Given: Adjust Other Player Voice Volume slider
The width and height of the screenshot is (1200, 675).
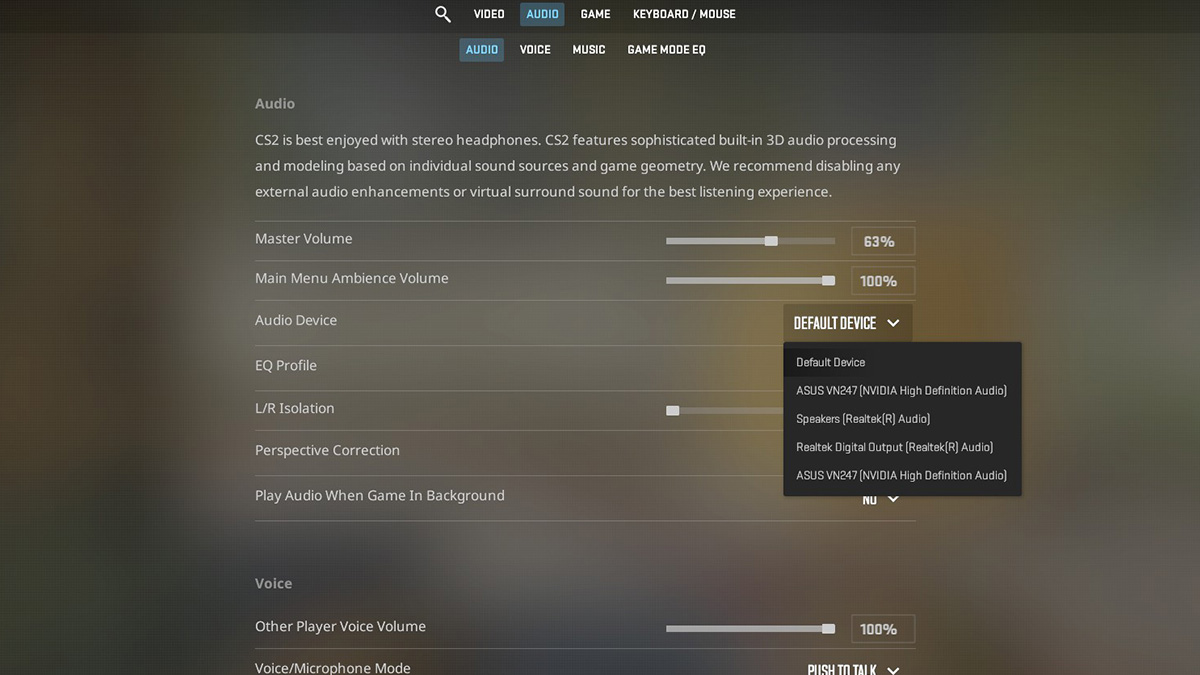Looking at the screenshot, I should (x=750, y=629).
